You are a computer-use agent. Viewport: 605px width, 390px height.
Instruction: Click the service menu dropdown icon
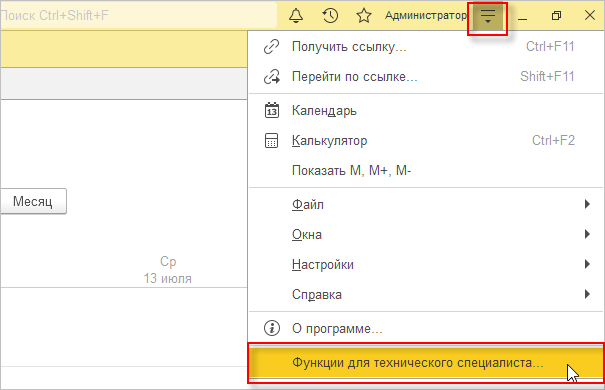(x=488, y=17)
